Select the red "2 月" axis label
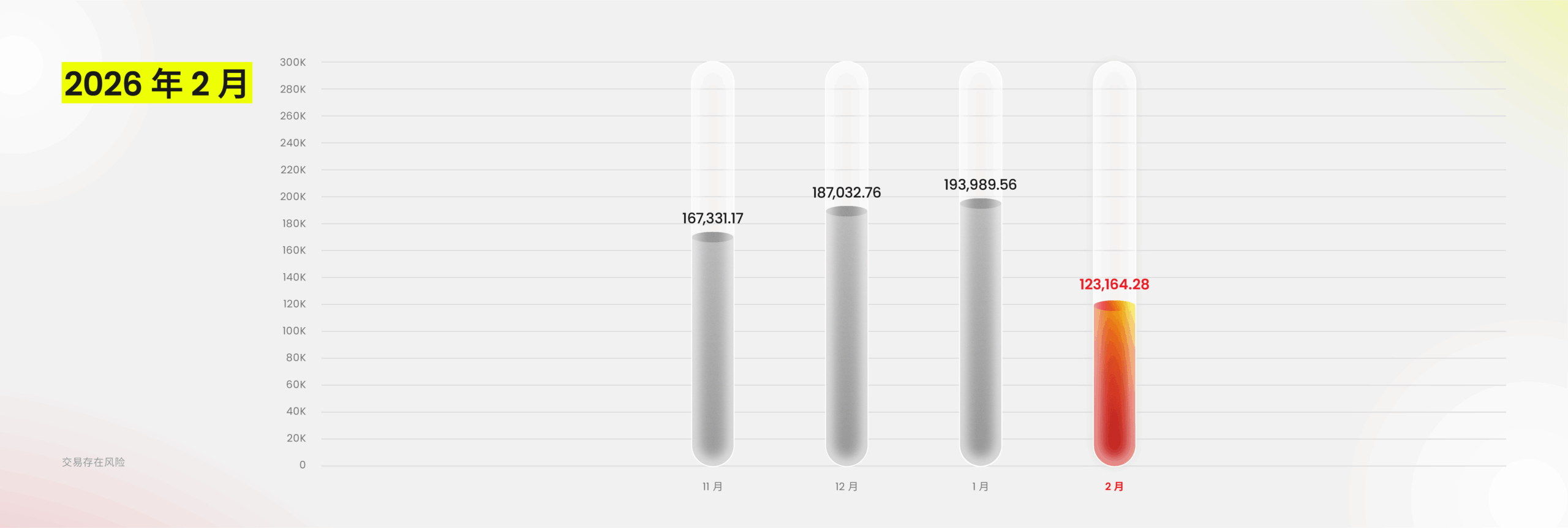1568x528 pixels. point(1114,486)
